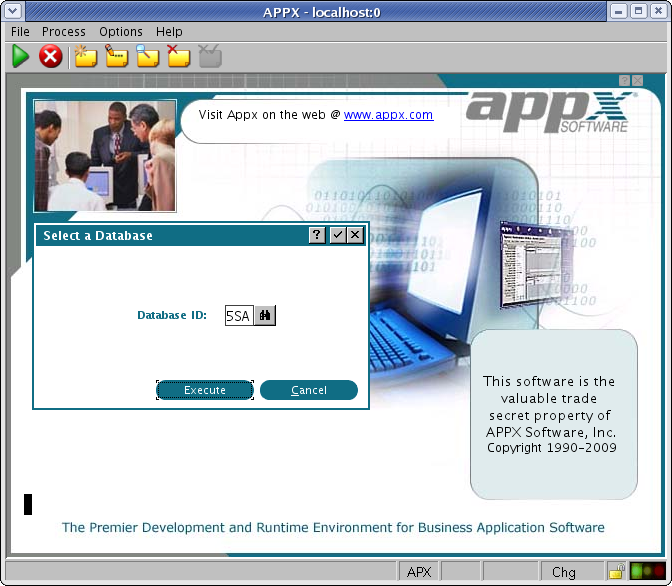Choose the Change mode folder icon with pencil

click(117, 57)
